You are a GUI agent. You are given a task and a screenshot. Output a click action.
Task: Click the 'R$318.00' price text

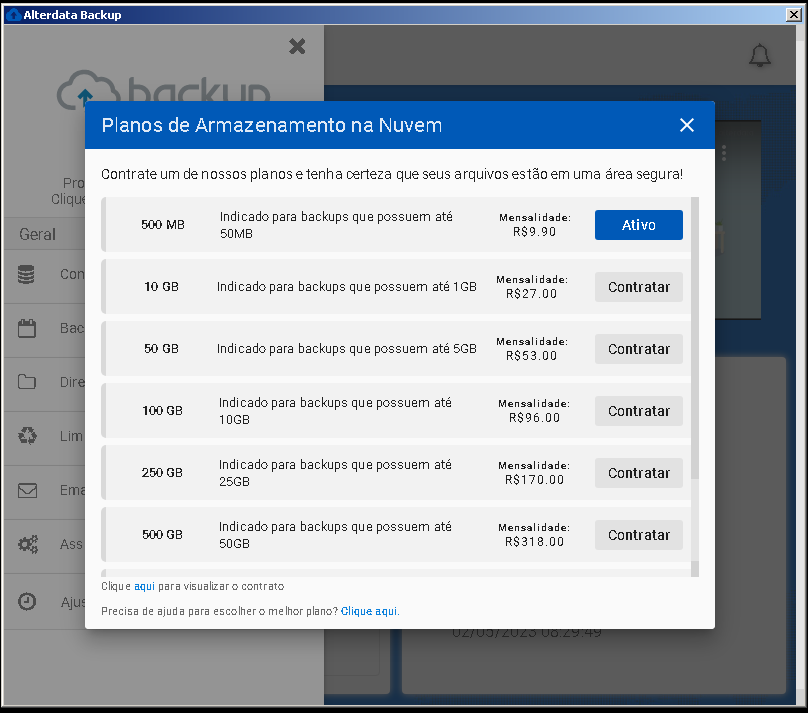[x=534, y=541]
